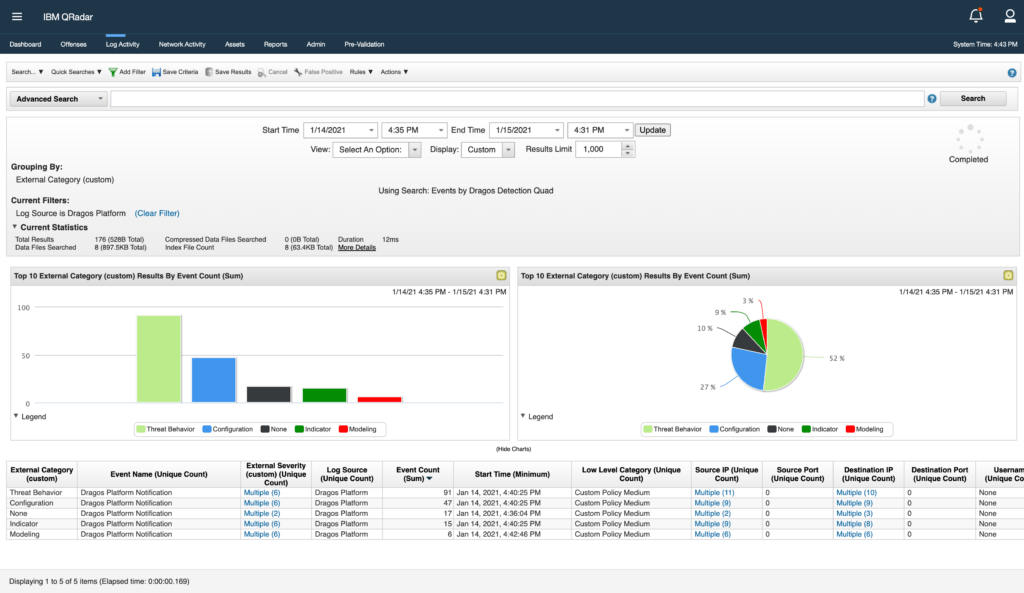Click the tall Threat Behavior bar
This screenshot has width=1024, height=593.
click(x=159, y=359)
